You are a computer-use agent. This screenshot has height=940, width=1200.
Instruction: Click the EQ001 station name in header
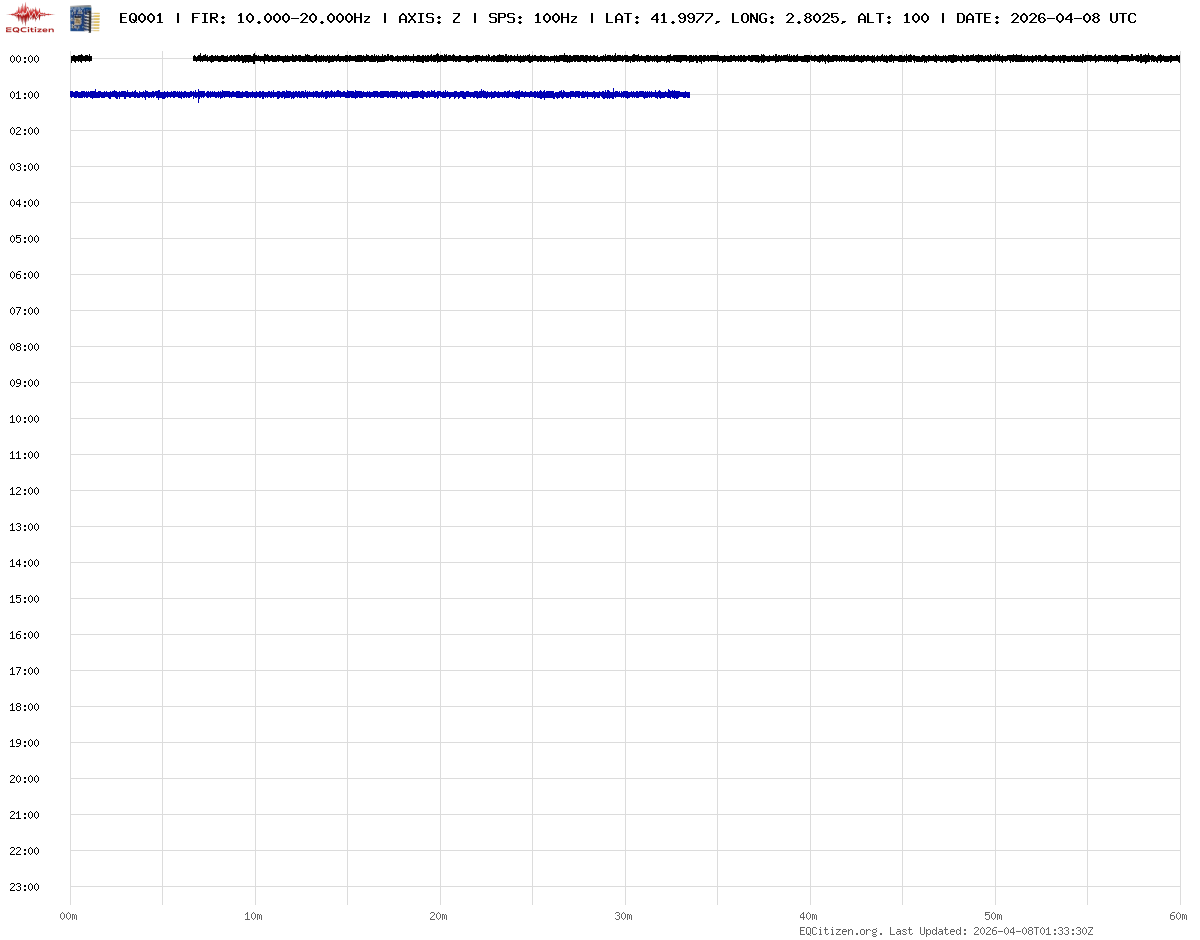pyautogui.click(x=141, y=18)
